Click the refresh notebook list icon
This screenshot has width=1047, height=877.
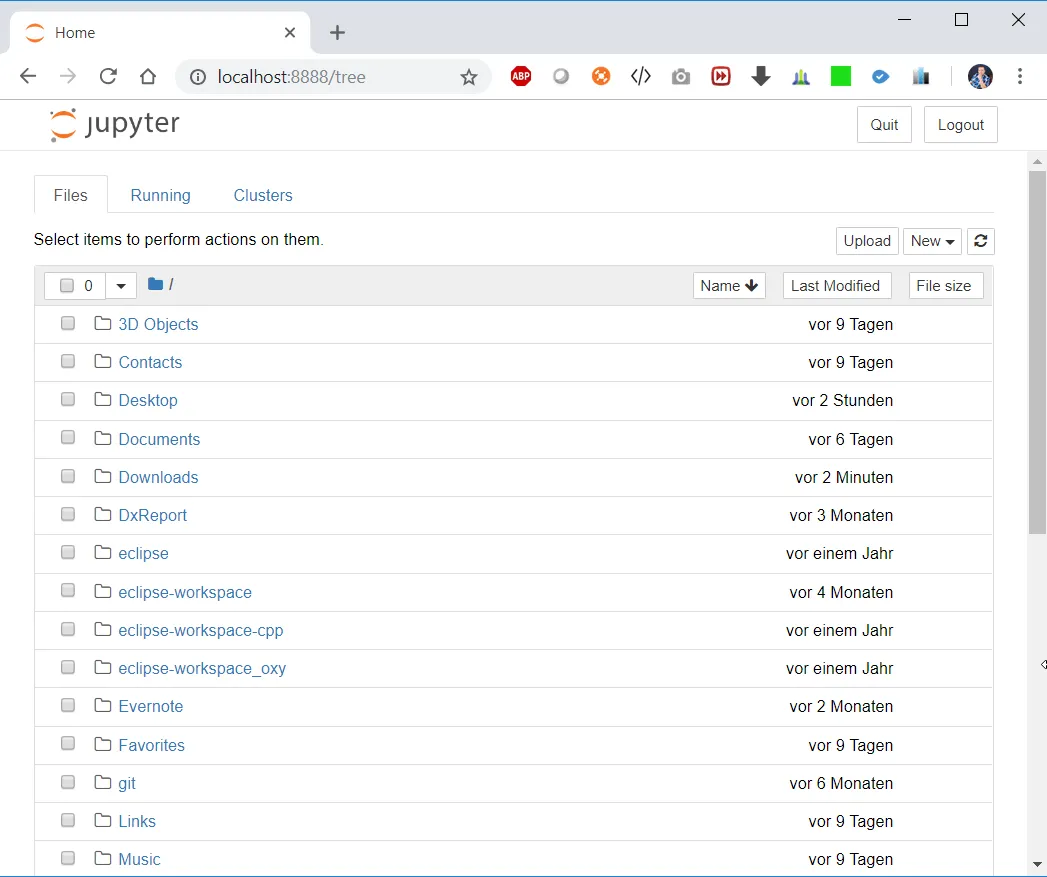click(x=980, y=241)
